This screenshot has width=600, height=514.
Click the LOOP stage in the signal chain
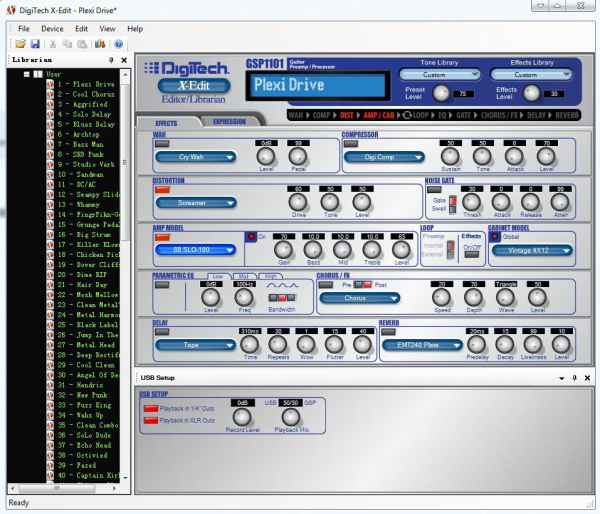pyautogui.click(x=416, y=115)
